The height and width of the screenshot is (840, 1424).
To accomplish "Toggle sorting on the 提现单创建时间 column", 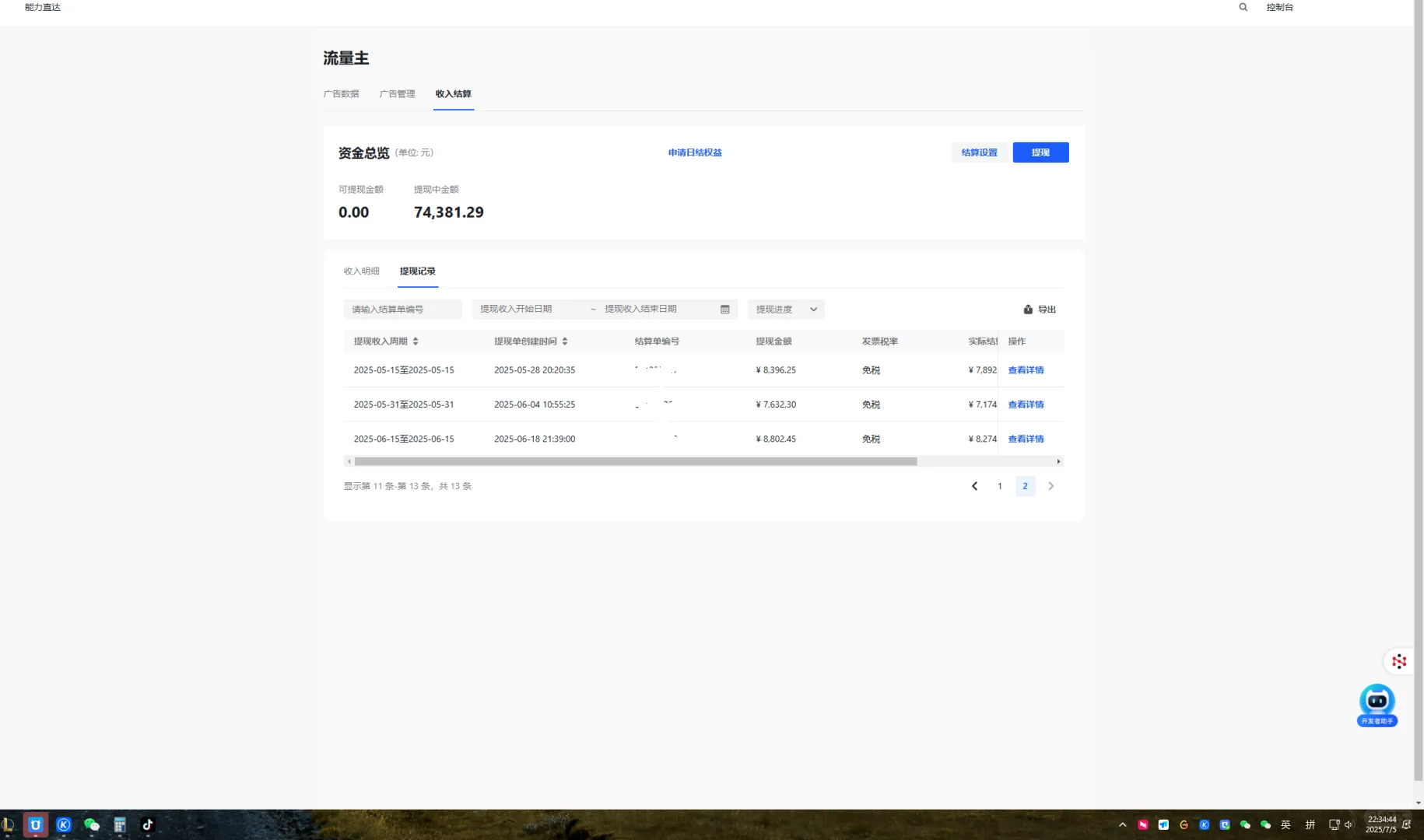I will 566,341.
